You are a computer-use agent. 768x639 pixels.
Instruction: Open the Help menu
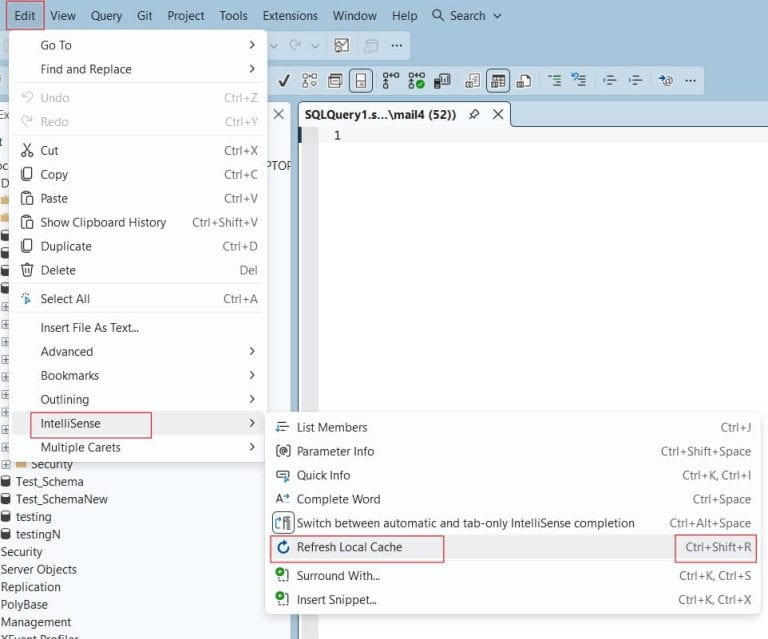pos(405,16)
